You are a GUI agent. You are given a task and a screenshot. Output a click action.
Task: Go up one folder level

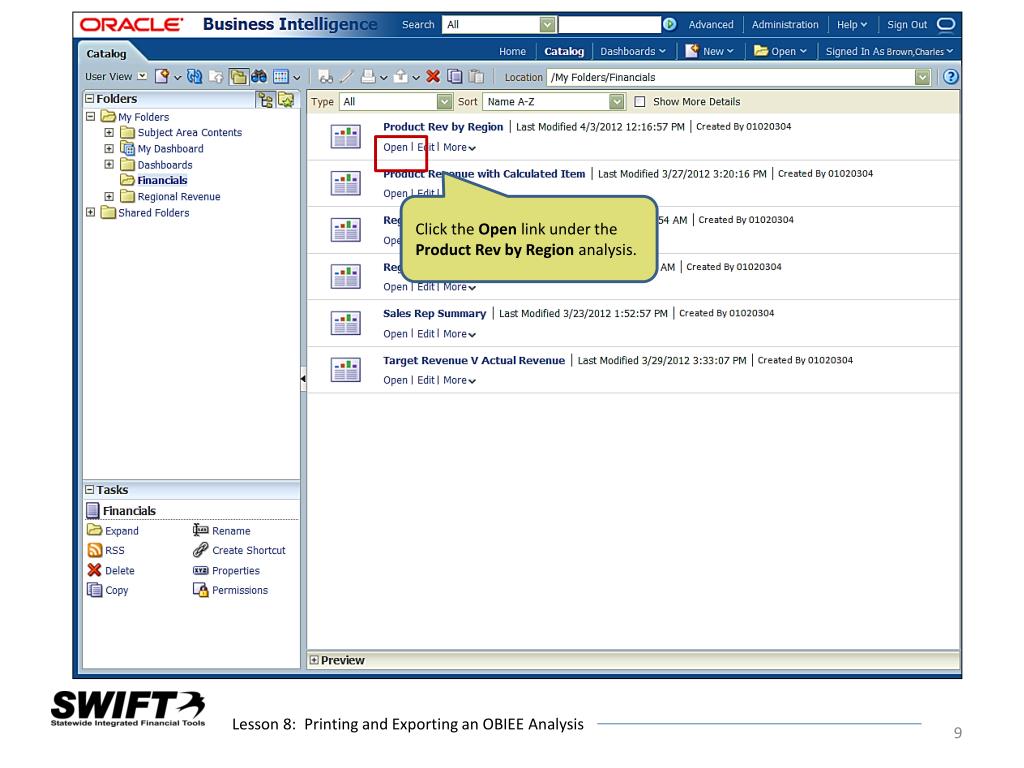click(x=216, y=76)
